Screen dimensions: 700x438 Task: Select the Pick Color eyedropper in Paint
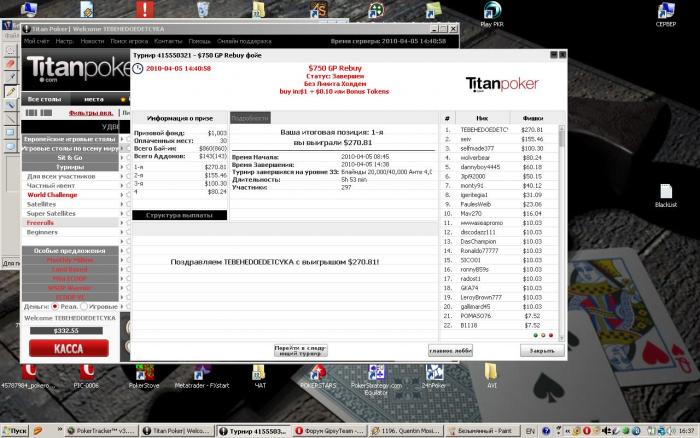[x=10, y=77]
